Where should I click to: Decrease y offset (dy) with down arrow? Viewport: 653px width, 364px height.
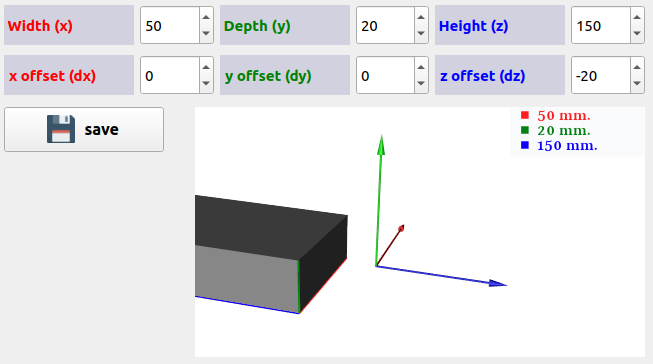coord(421,83)
